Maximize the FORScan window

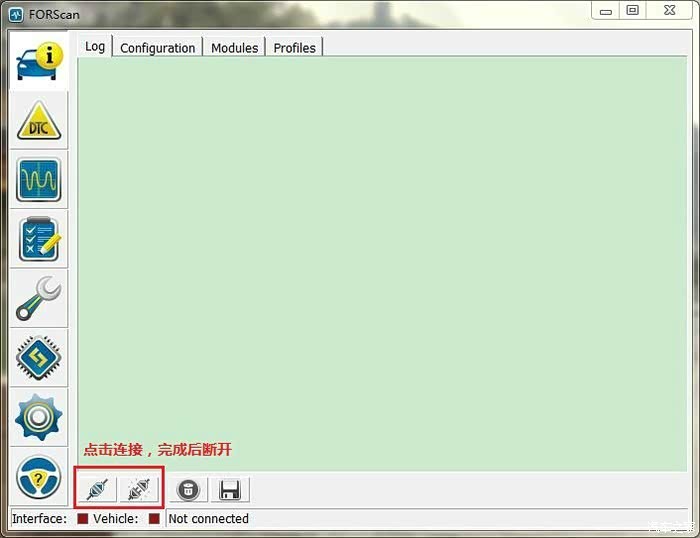632,11
